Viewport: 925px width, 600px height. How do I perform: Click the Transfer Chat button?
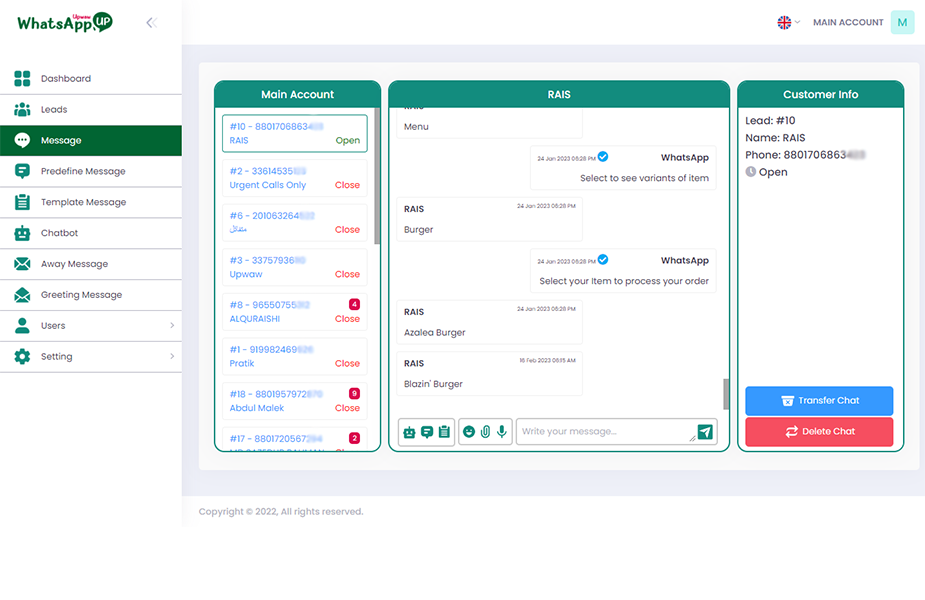pos(819,401)
